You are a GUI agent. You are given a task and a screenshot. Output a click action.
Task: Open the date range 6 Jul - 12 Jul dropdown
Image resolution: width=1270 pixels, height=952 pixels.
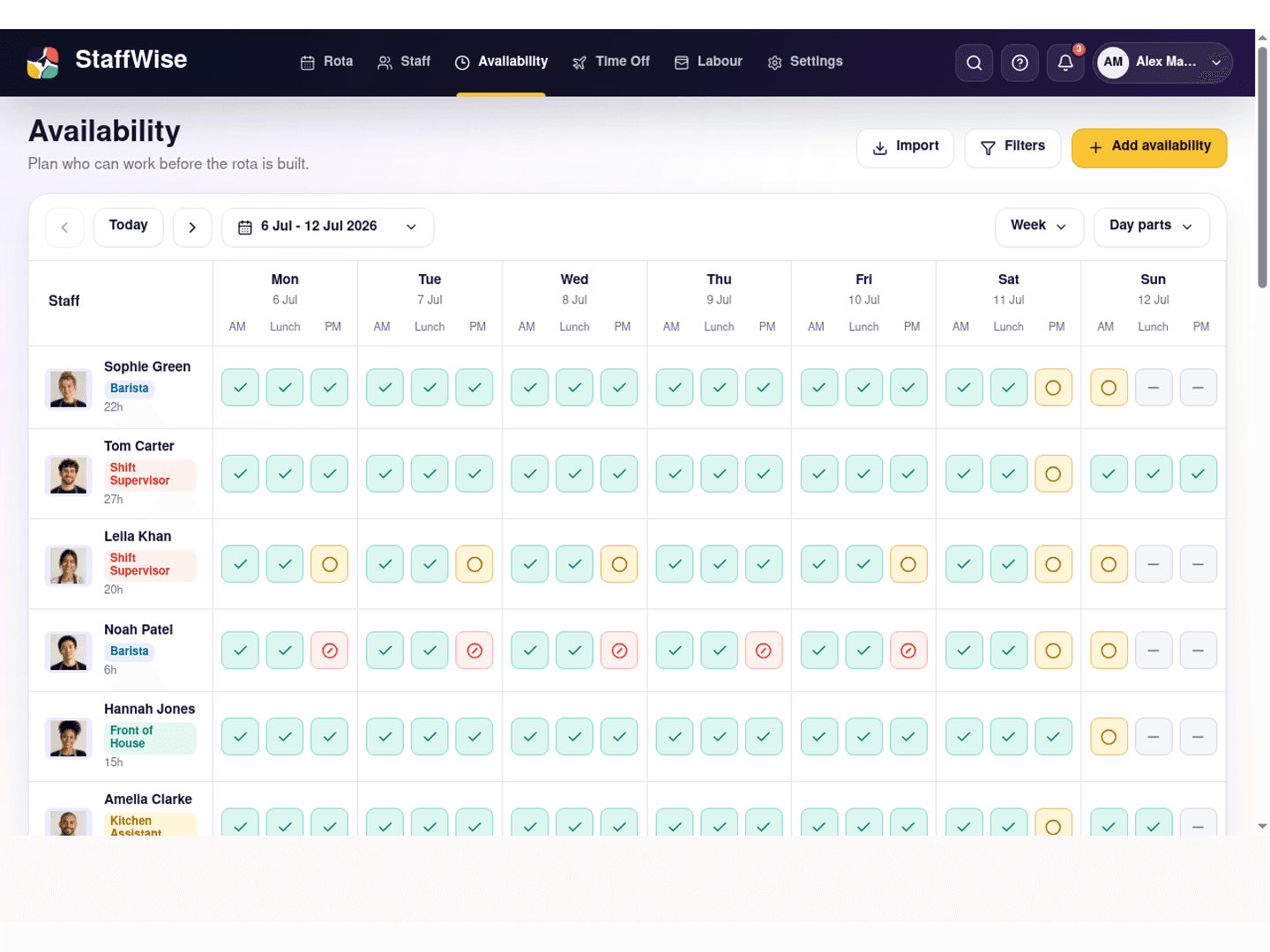(327, 227)
